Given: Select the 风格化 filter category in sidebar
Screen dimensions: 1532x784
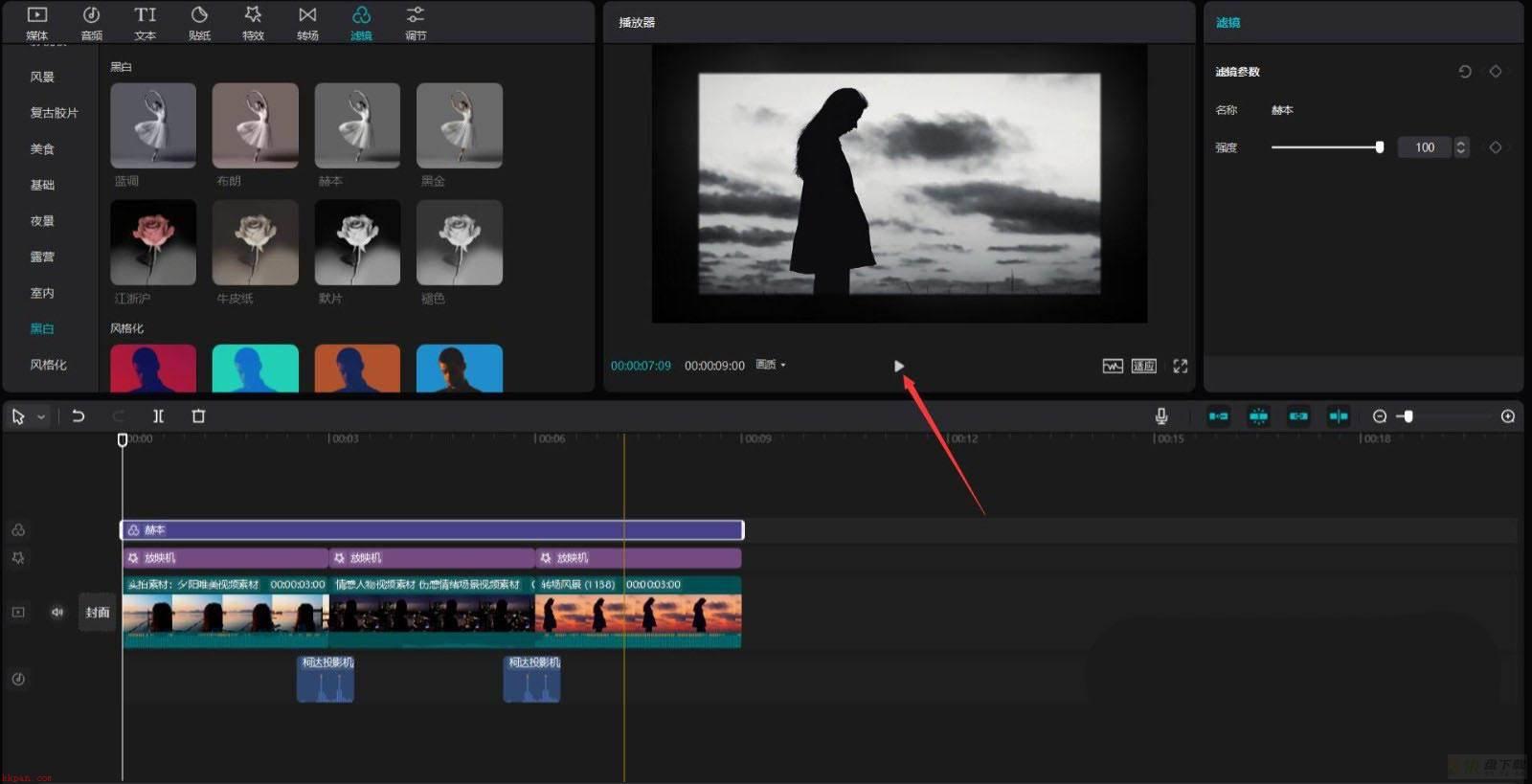Looking at the screenshot, I should pyautogui.click(x=48, y=365).
